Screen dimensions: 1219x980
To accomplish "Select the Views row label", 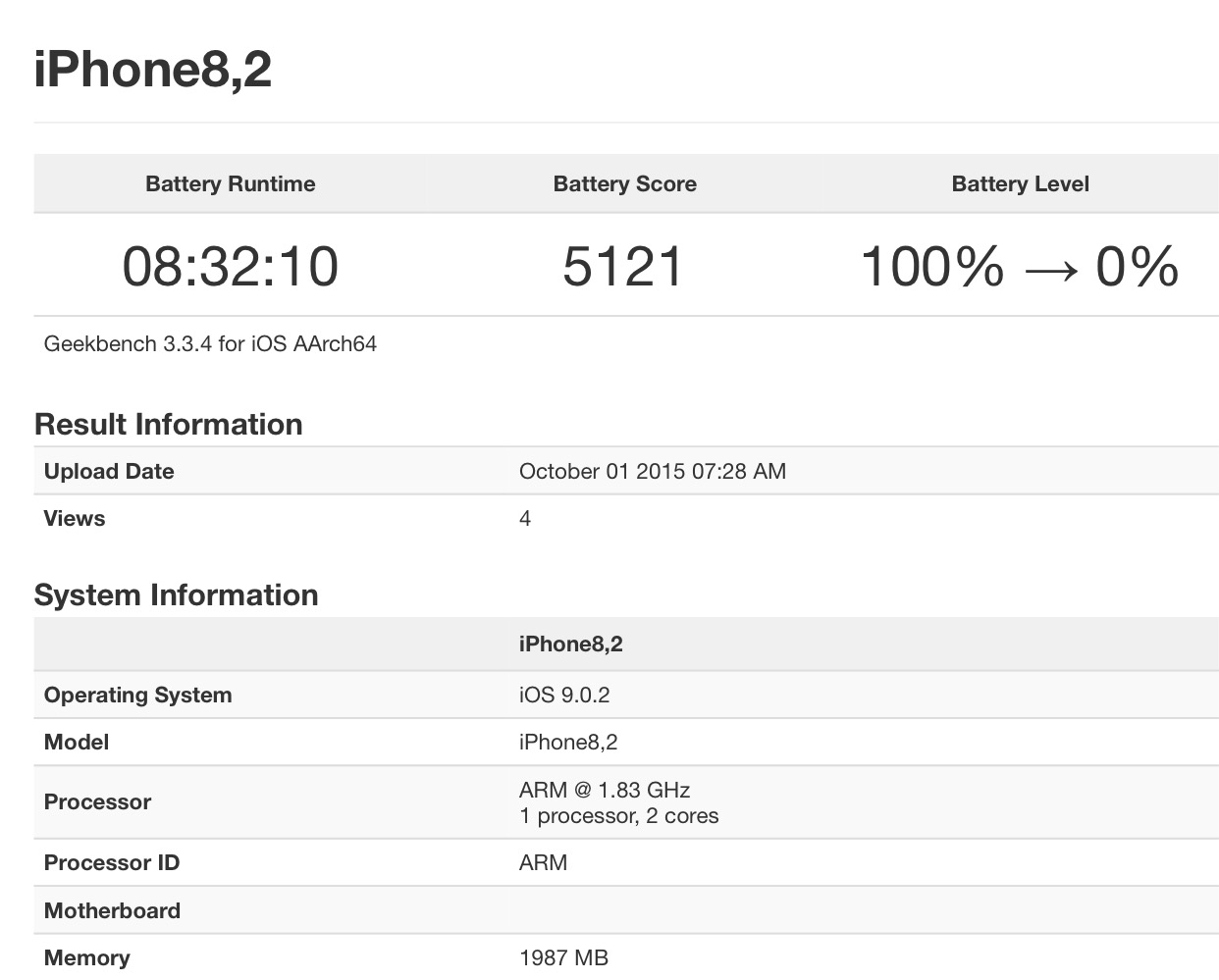I will pos(75,519).
